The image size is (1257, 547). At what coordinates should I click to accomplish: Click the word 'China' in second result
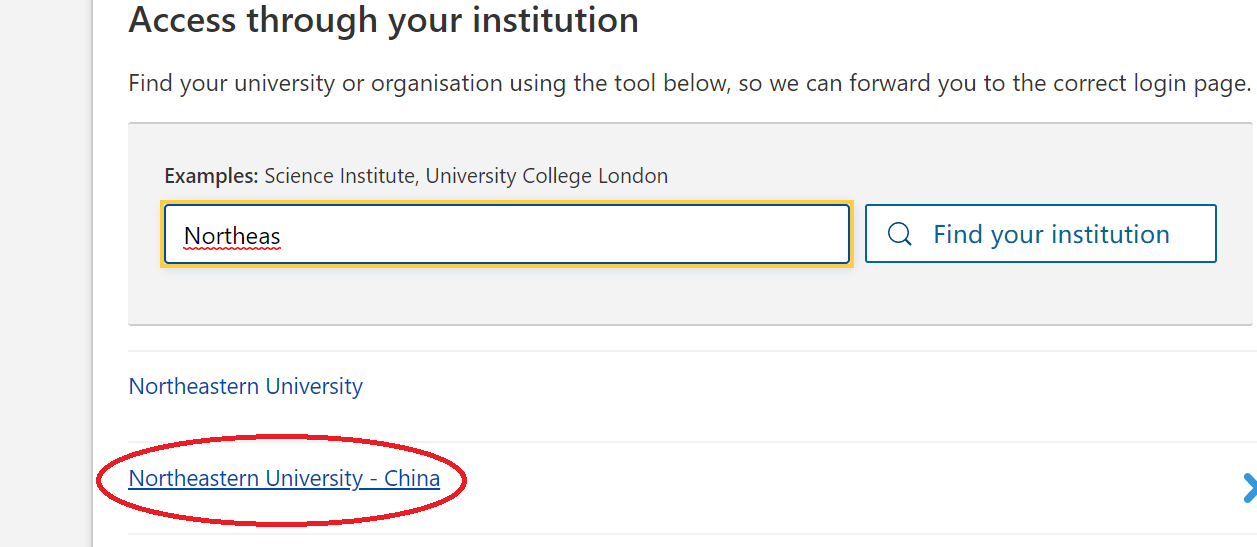[412, 479]
